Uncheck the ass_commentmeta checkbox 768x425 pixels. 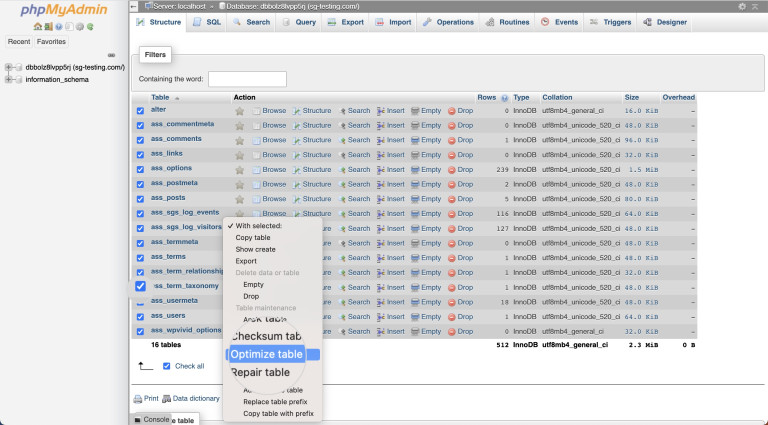coord(140,125)
